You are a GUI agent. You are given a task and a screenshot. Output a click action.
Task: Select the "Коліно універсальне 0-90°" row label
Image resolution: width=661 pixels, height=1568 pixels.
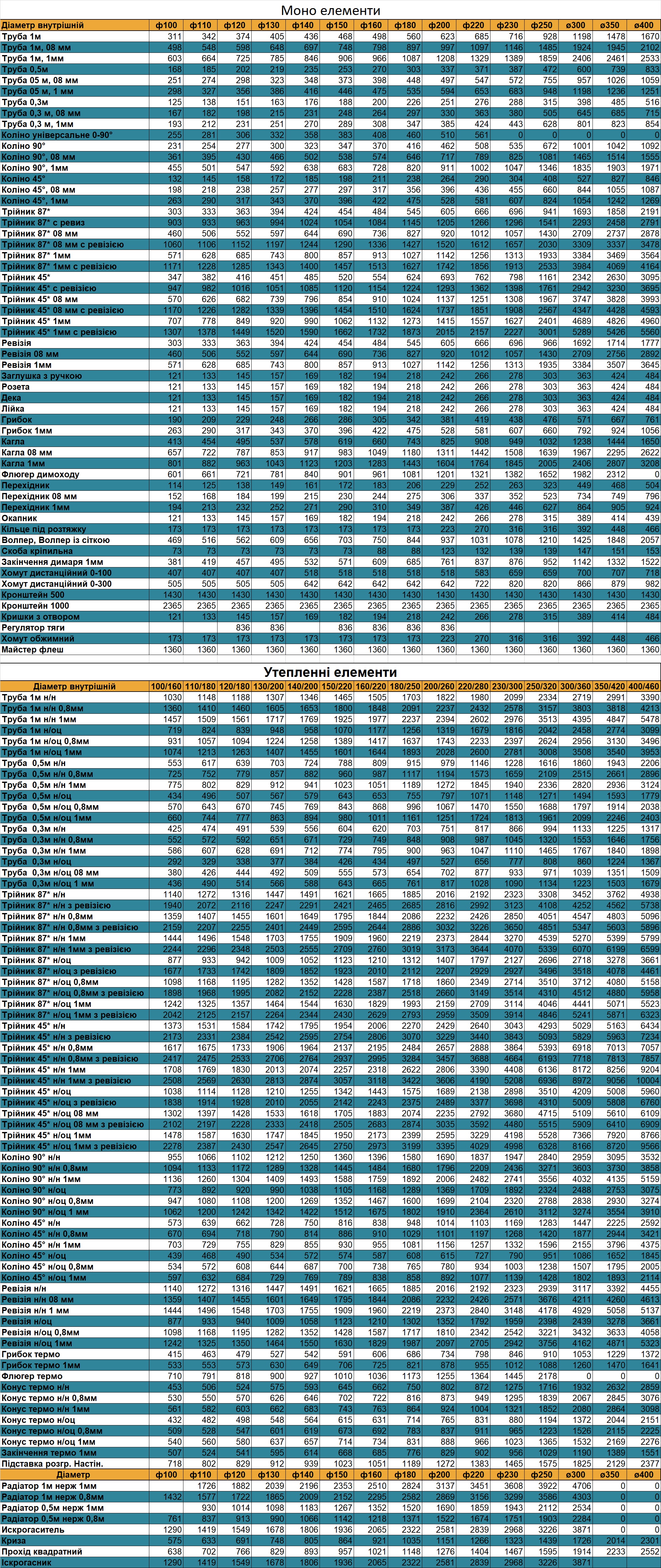57,135
